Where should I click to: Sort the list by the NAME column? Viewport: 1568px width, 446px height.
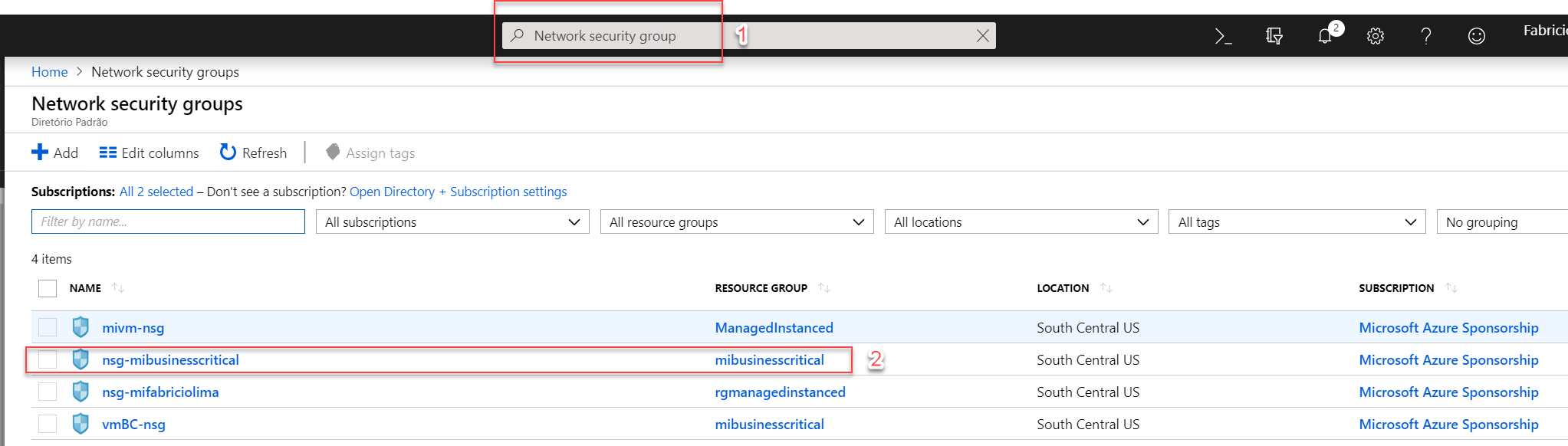pyautogui.click(x=86, y=288)
